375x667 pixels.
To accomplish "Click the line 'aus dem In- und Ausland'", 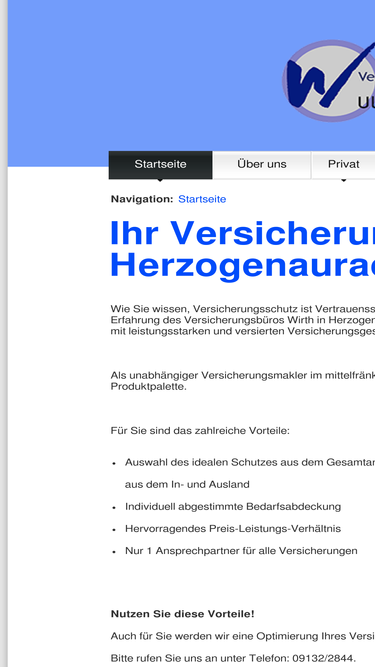I will tap(187, 485).
